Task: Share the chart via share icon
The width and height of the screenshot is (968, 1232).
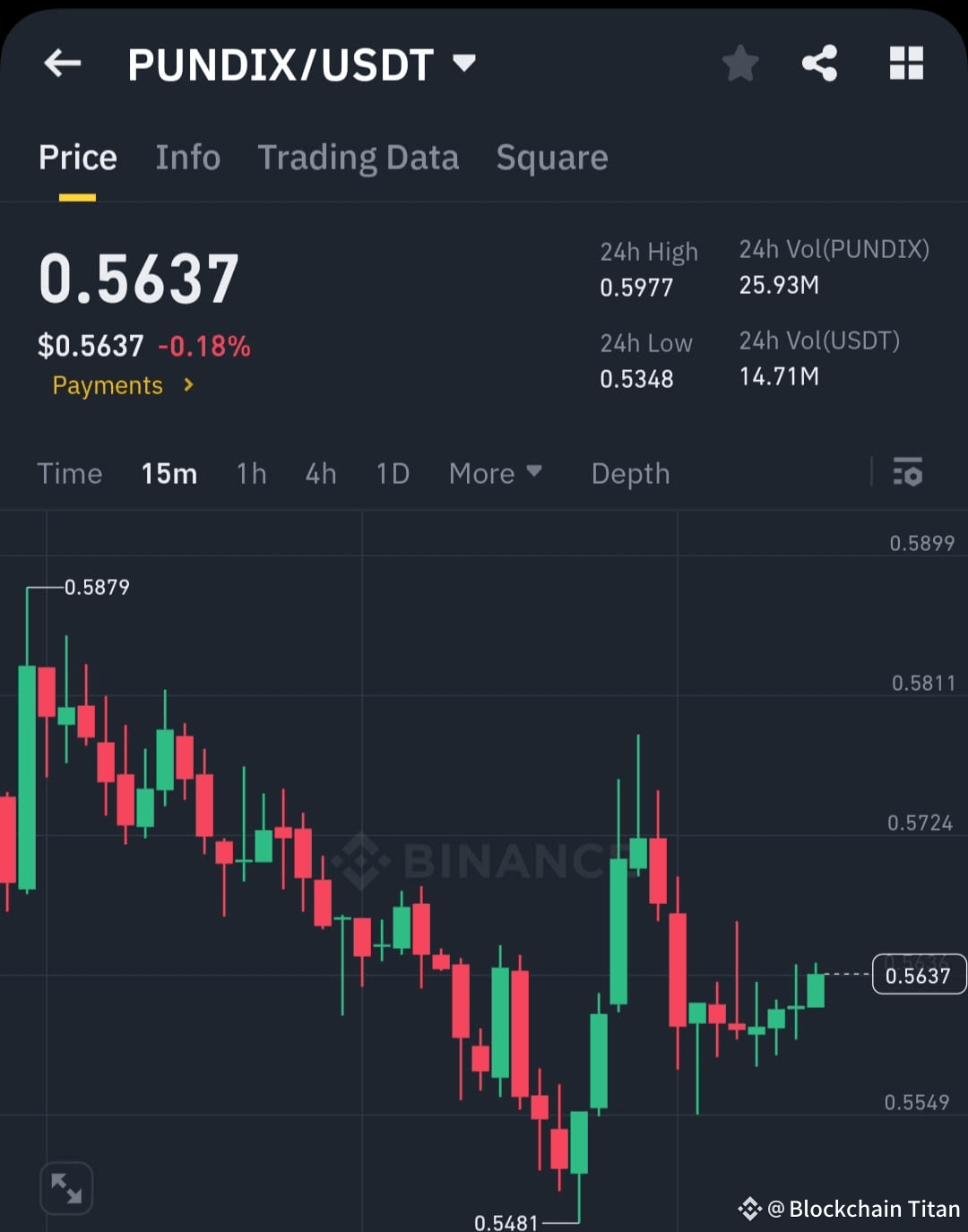Action: pos(819,63)
